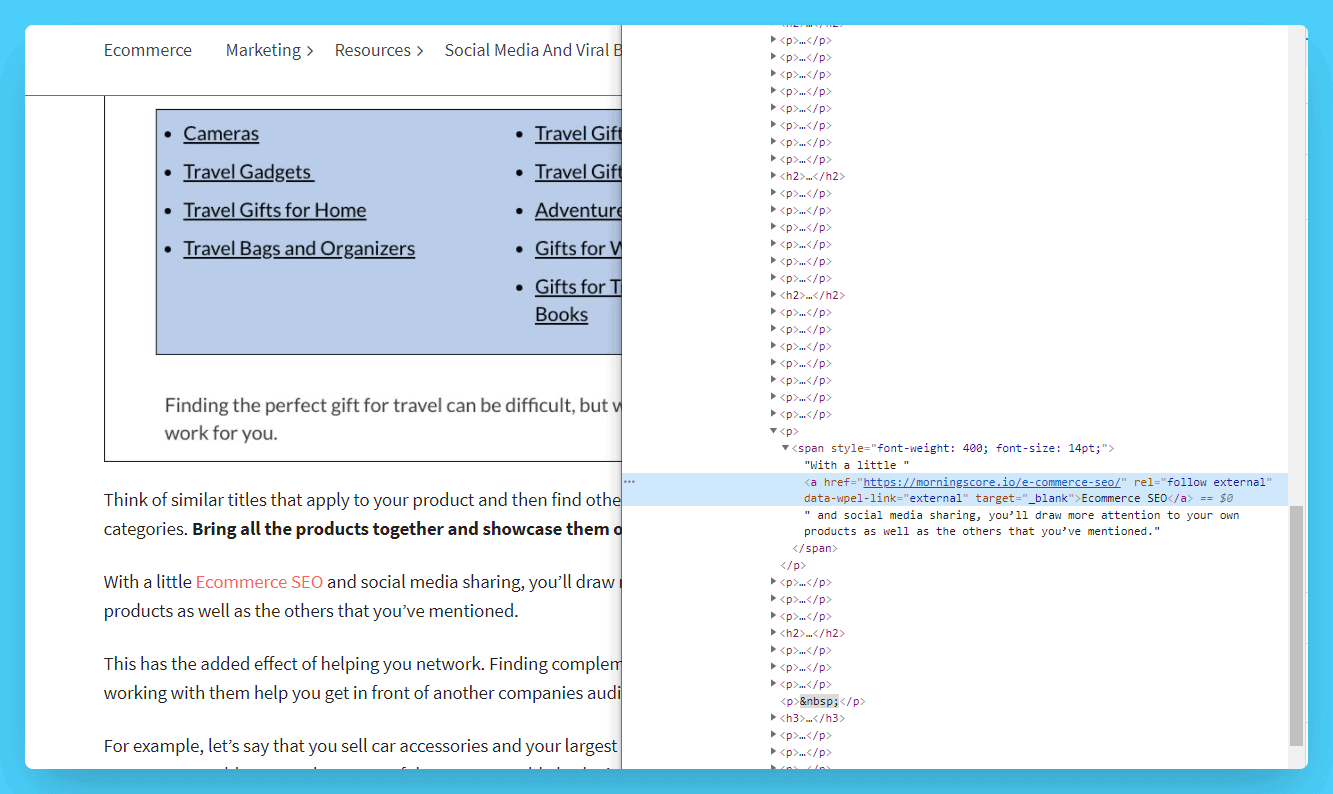Viewport: 1333px width, 794px height.
Task: Click the ellipsis icon beside the selected anchor row
Action: coord(629,482)
